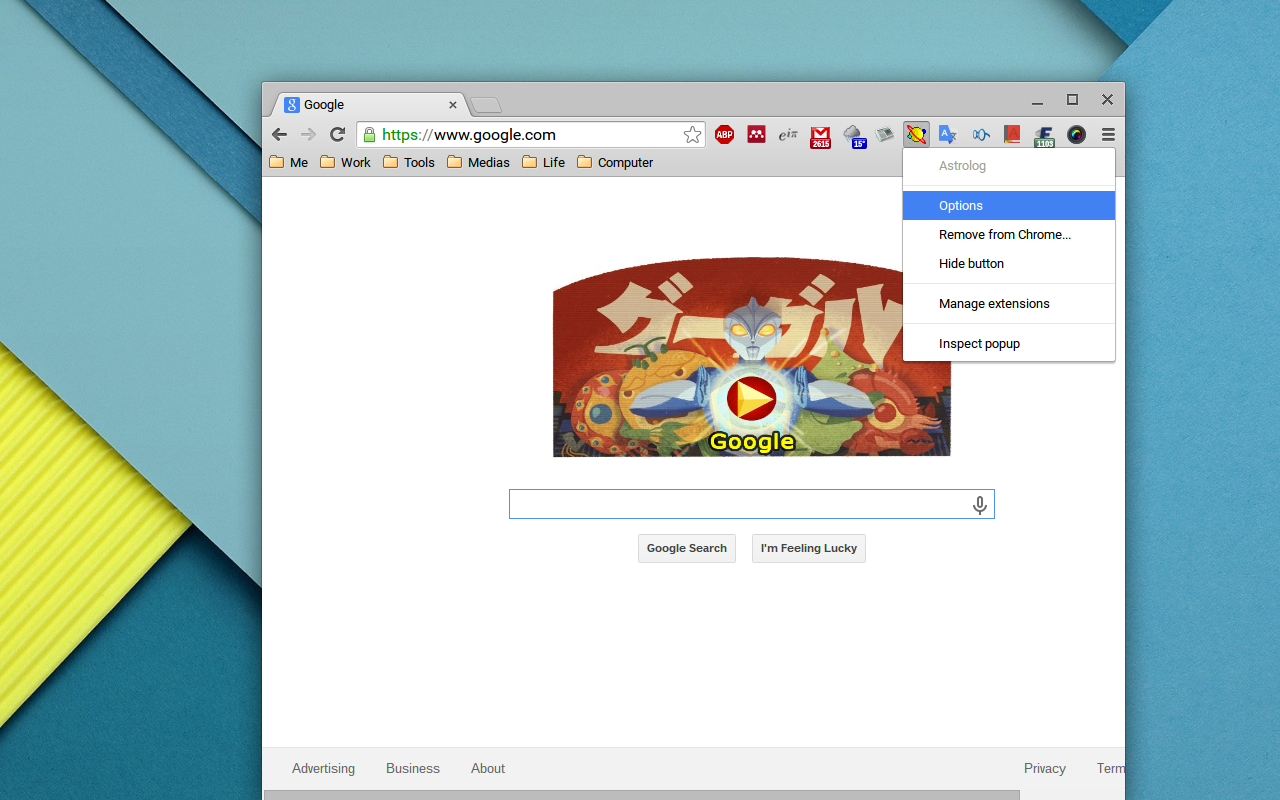Open the Privacy footer link

[1045, 768]
